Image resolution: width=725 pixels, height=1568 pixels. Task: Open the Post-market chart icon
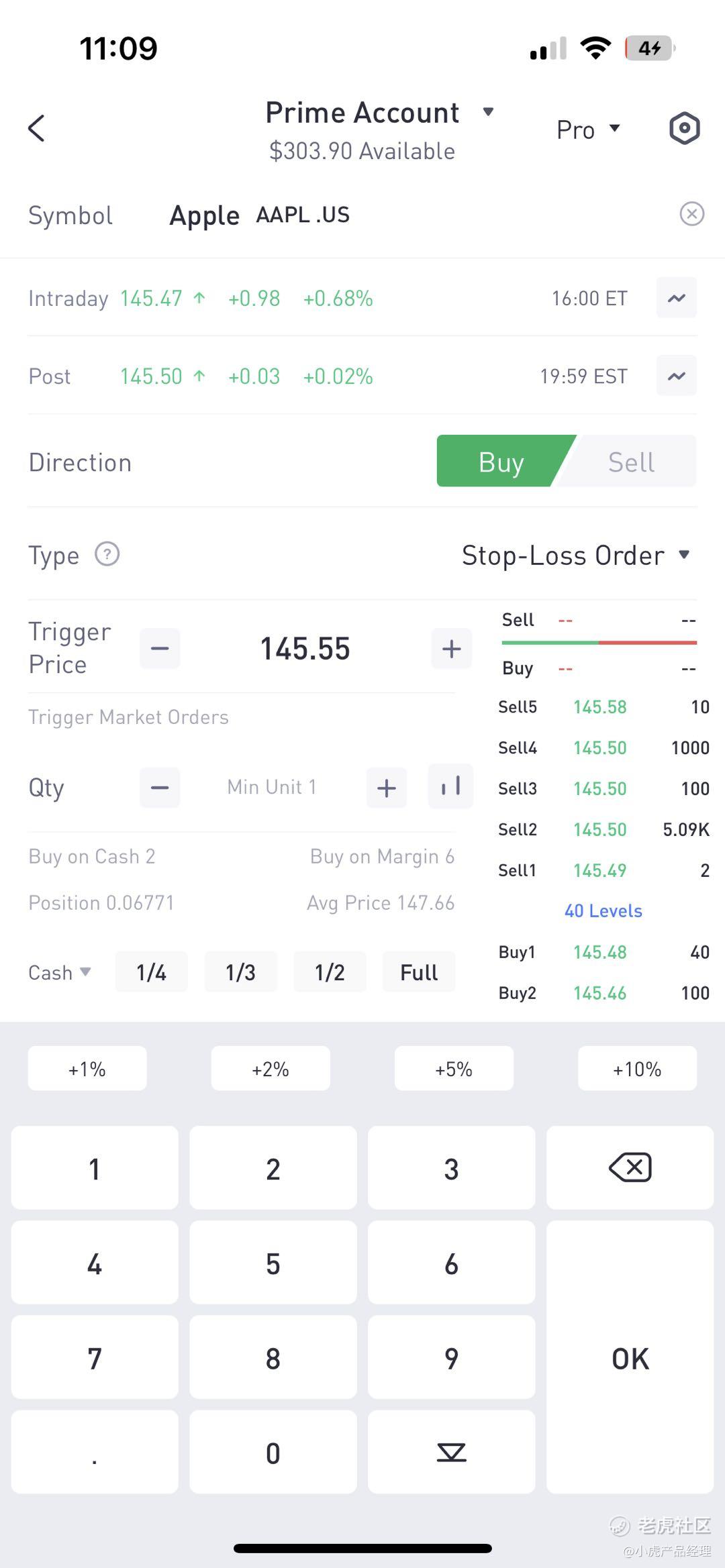(676, 376)
